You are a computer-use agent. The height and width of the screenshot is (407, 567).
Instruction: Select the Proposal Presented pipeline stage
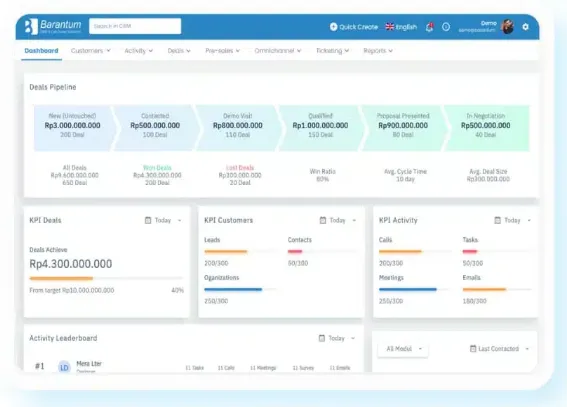[x=403, y=128]
